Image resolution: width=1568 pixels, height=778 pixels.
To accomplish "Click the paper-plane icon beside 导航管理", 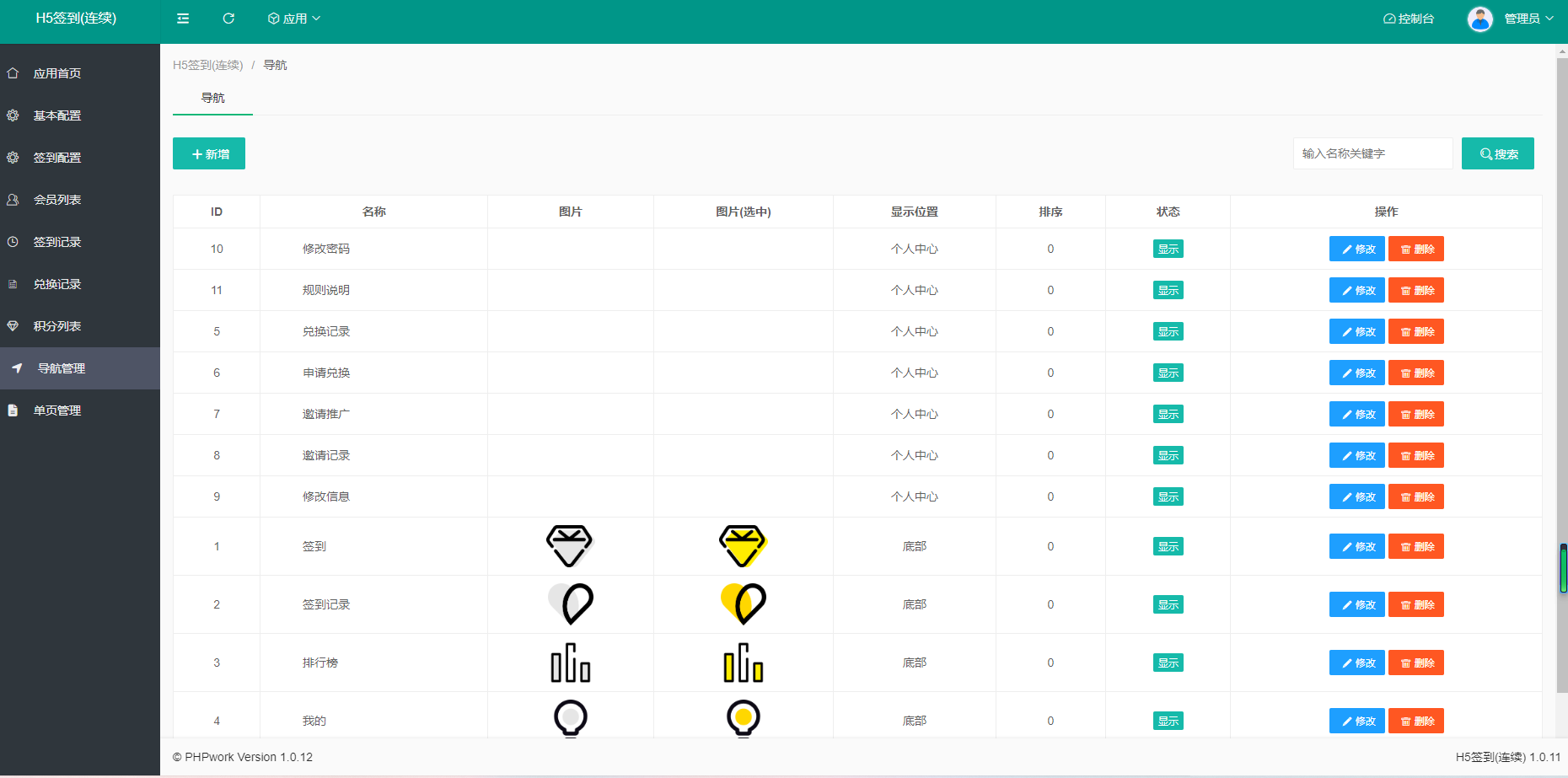I will pos(17,368).
